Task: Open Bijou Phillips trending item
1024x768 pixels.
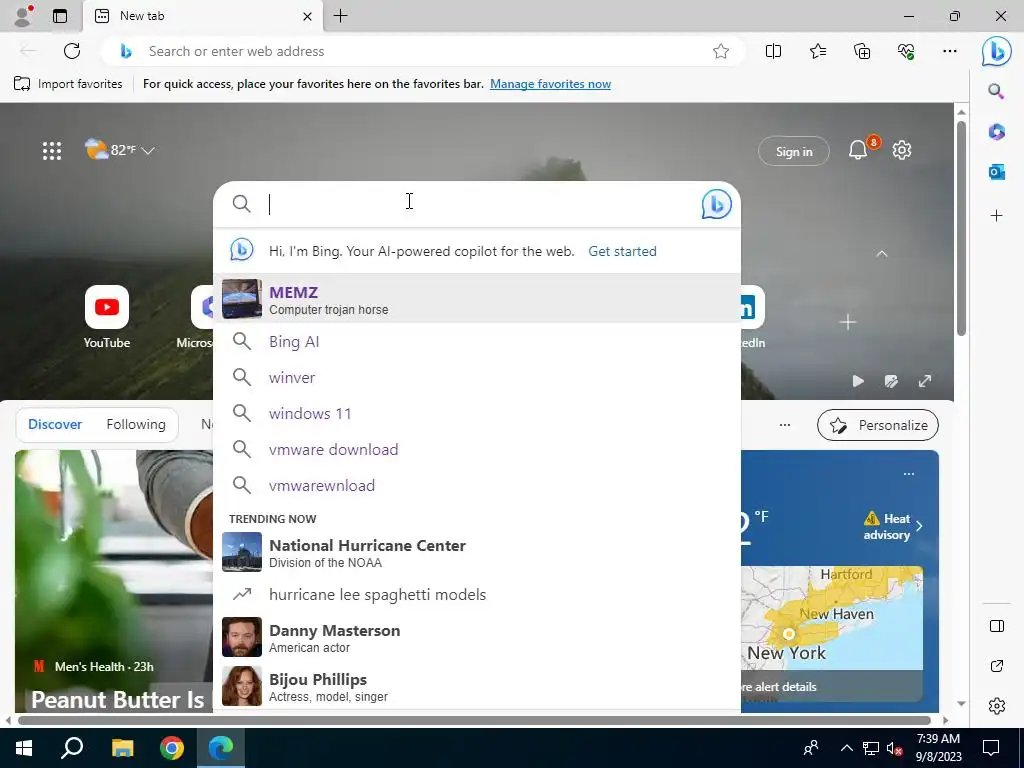Action: click(477, 686)
